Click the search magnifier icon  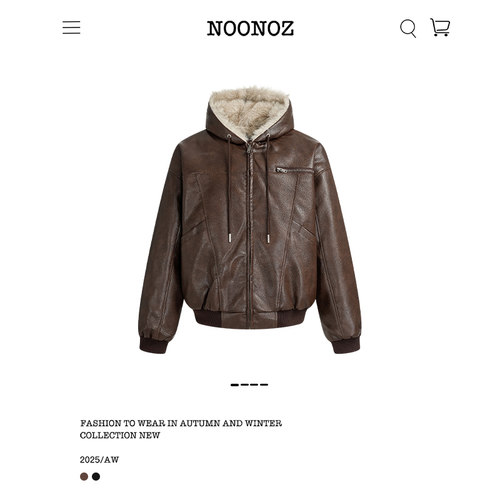[408, 28]
